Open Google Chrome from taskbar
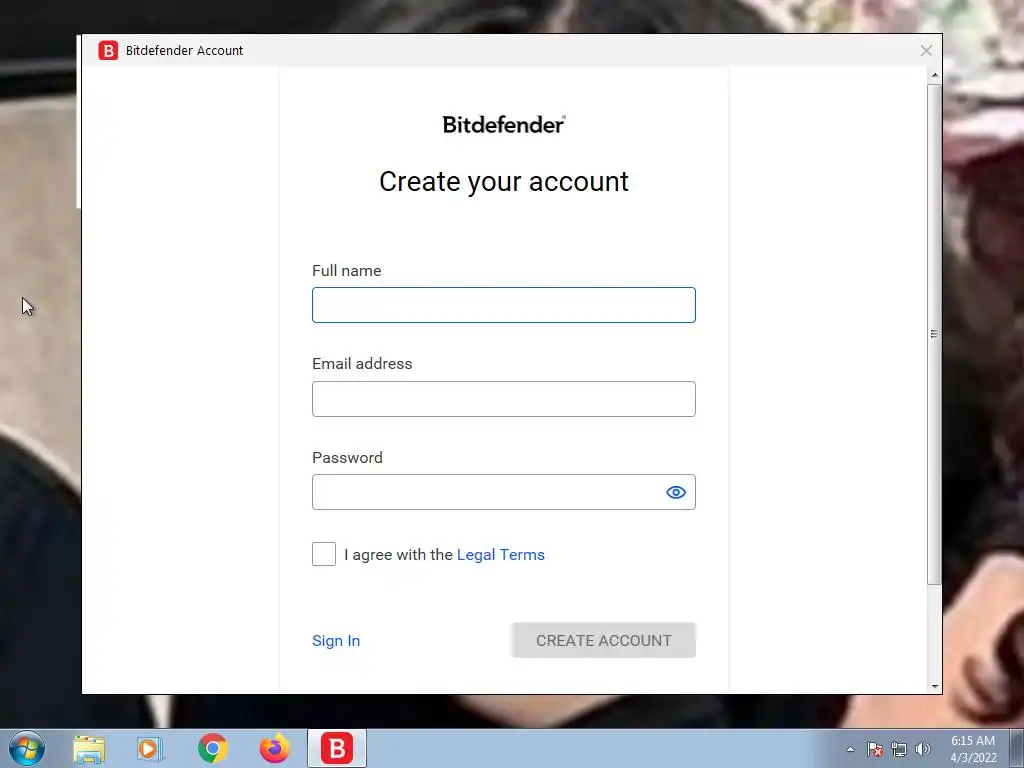The height and width of the screenshot is (768, 1024). (213, 749)
